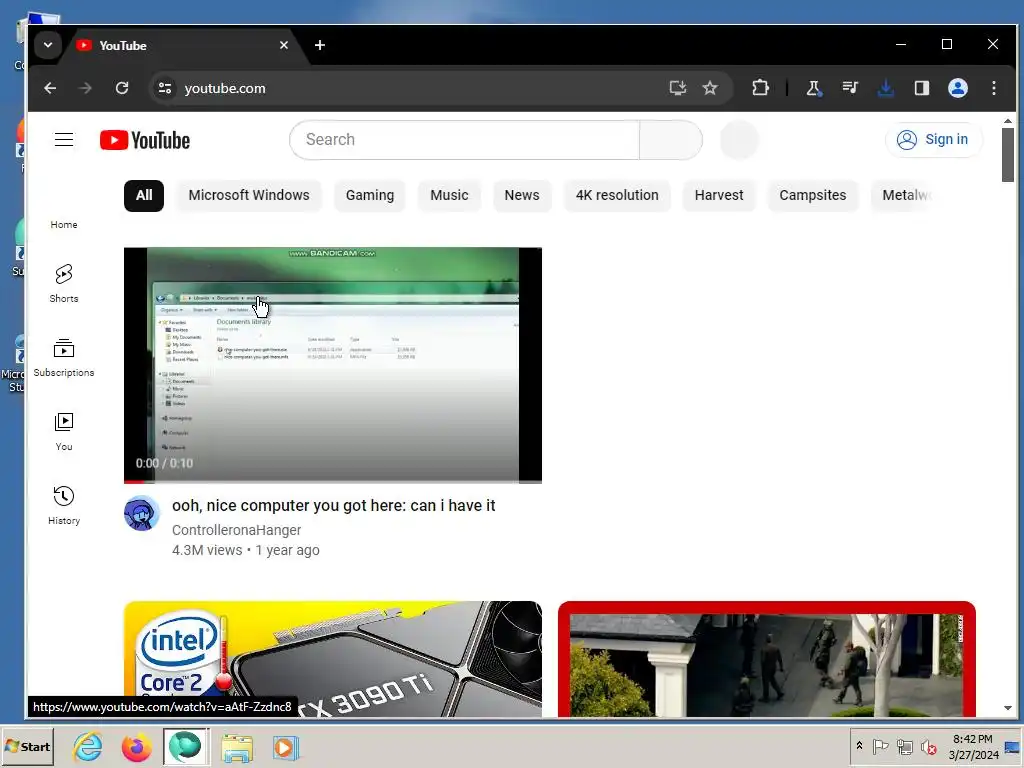
Task: Open the Intel Core 2 RTX 3090 Ti thumbnail
Action: [333, 659]
